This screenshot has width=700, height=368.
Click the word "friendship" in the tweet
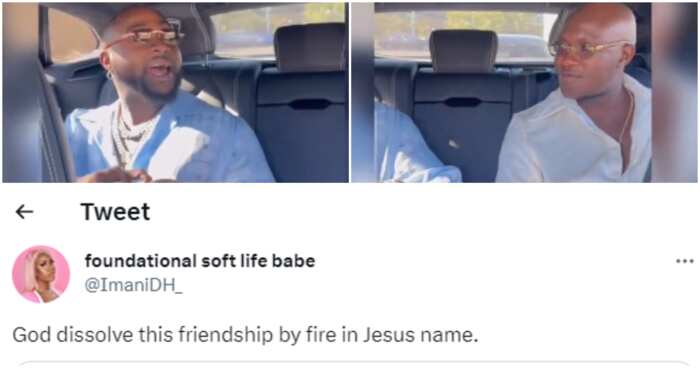point(225,335)
